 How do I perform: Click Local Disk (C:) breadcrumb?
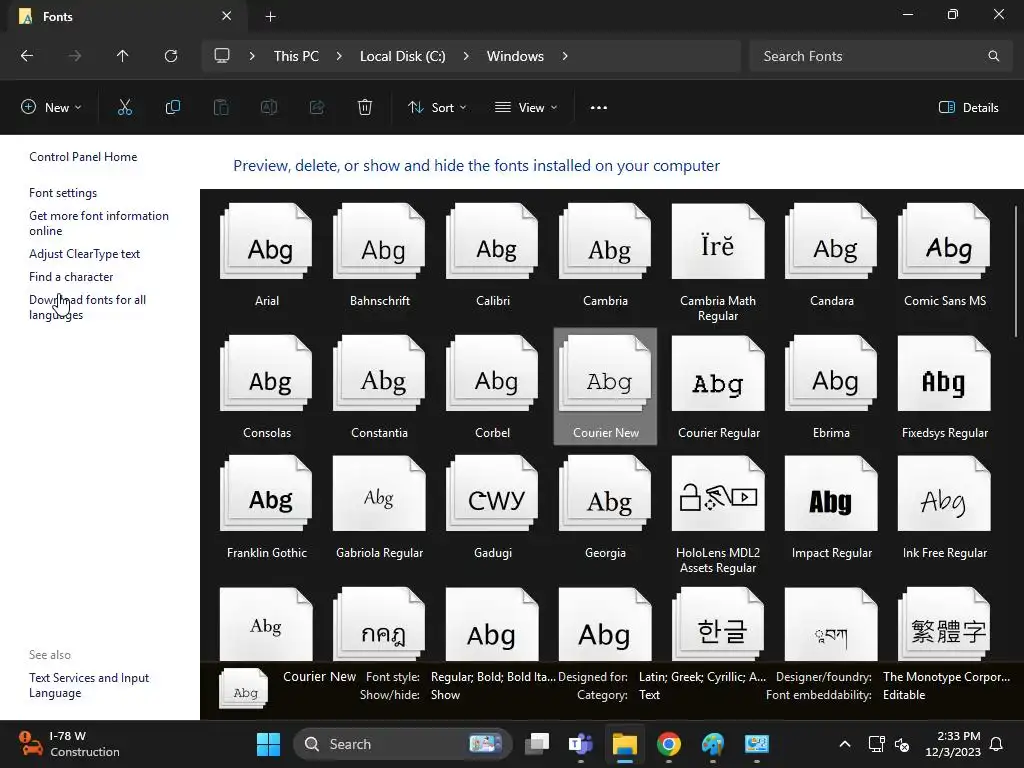point(403,56)
